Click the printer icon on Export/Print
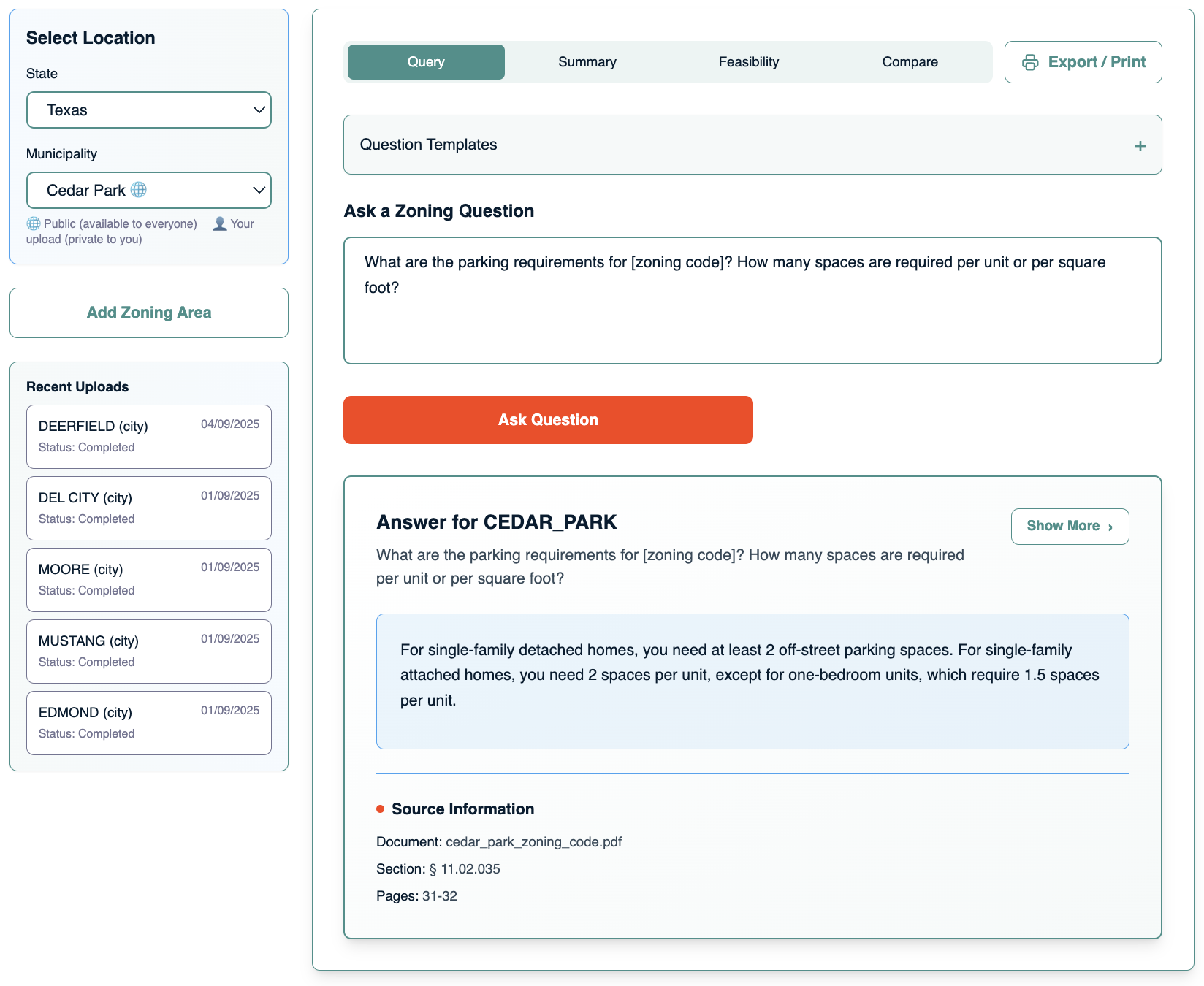This screenshot has width=1204, height=986. [1031, 62]
